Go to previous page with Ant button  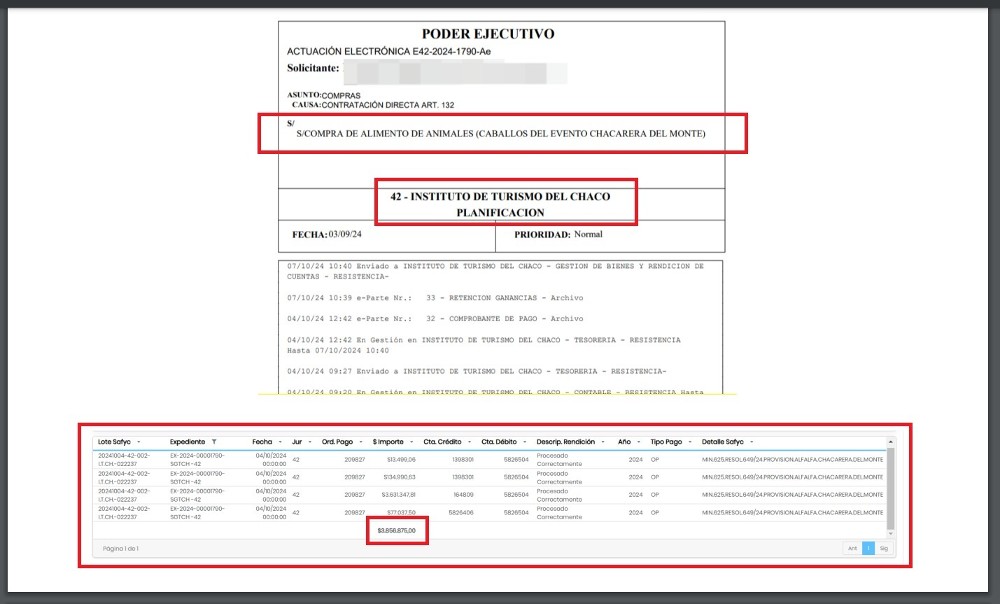(x=852, y=549)
